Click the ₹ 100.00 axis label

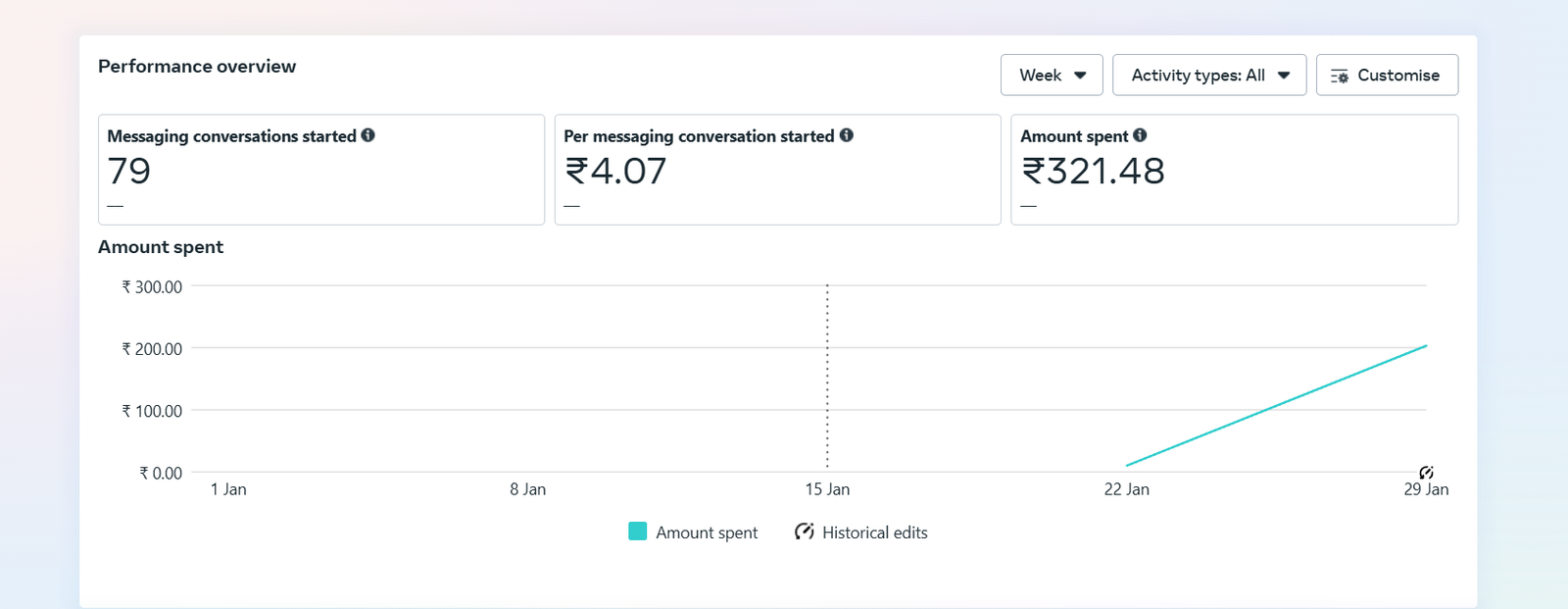click(x=152, y=411)
